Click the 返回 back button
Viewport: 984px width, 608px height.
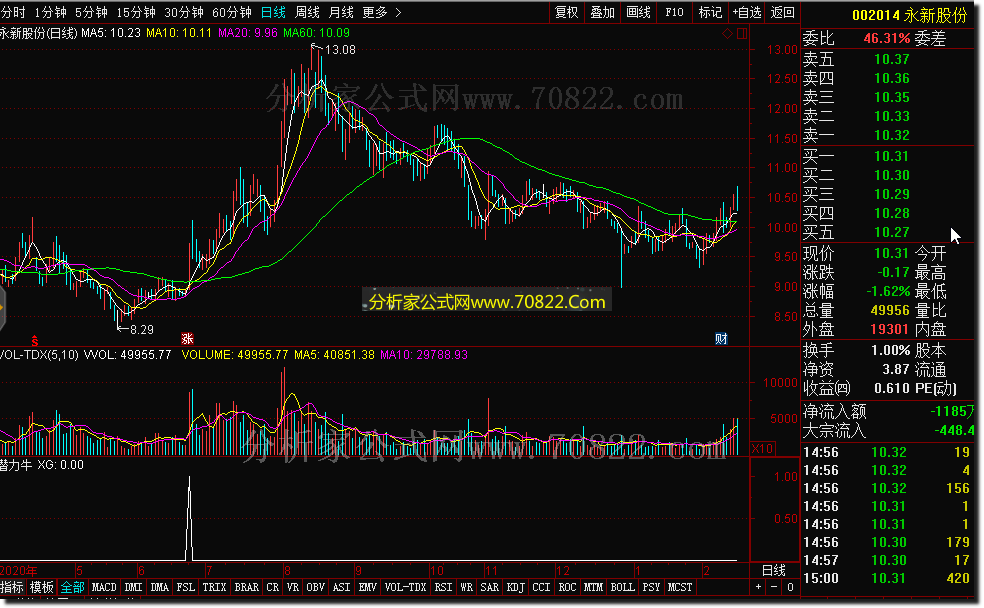point(783,12)
